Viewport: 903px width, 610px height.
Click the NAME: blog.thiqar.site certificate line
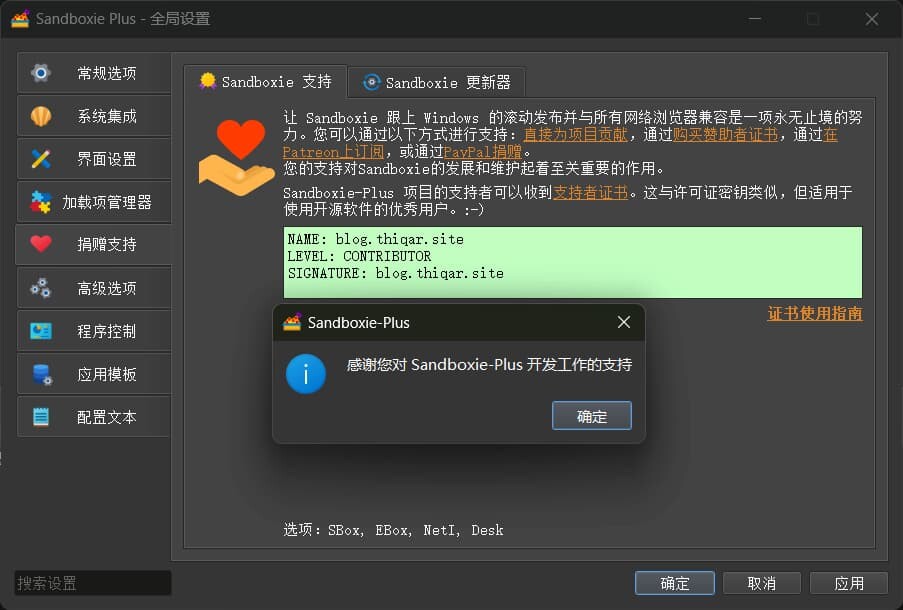[x=375, y=239]
